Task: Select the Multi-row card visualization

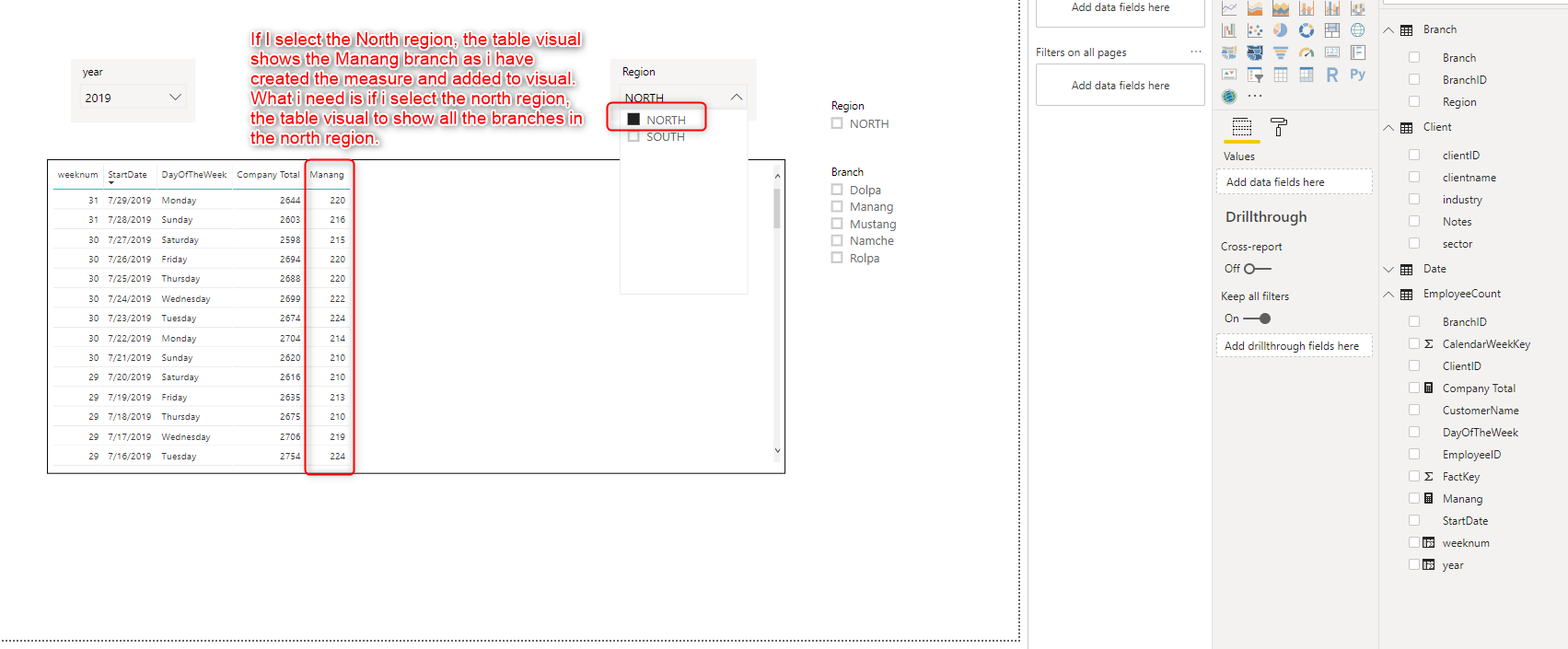Action: click(1358, 52)
